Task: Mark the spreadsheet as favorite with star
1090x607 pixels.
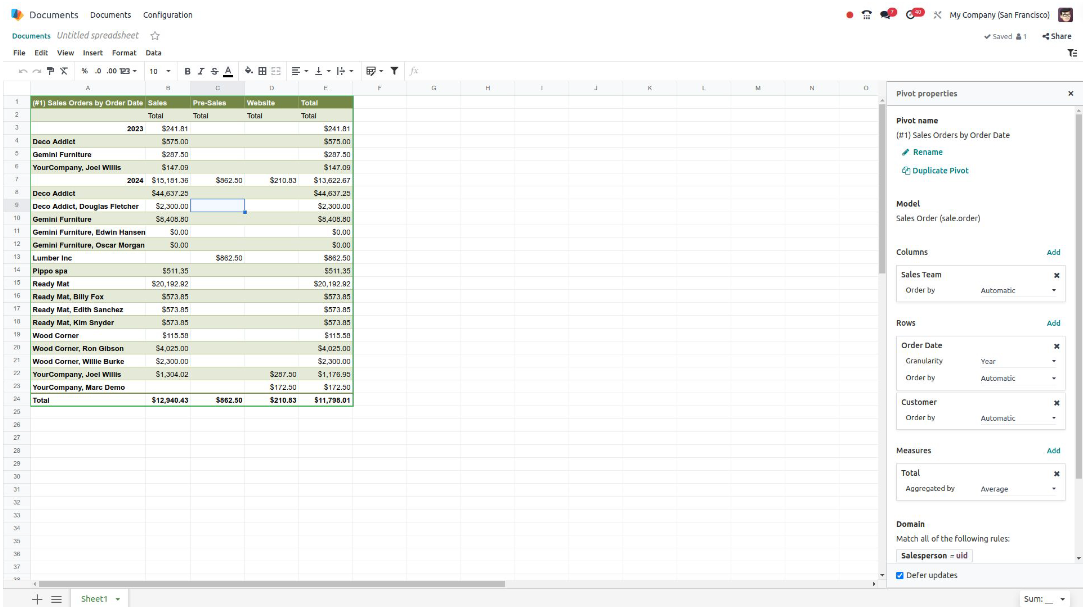Action: [155, 35]
